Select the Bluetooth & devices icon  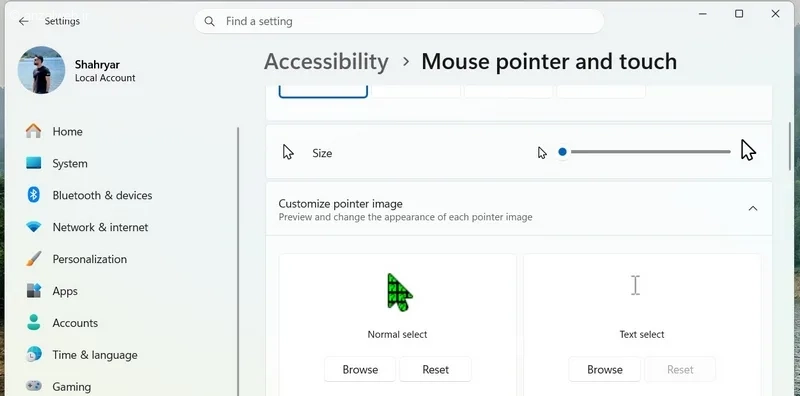tap(34, 195)
